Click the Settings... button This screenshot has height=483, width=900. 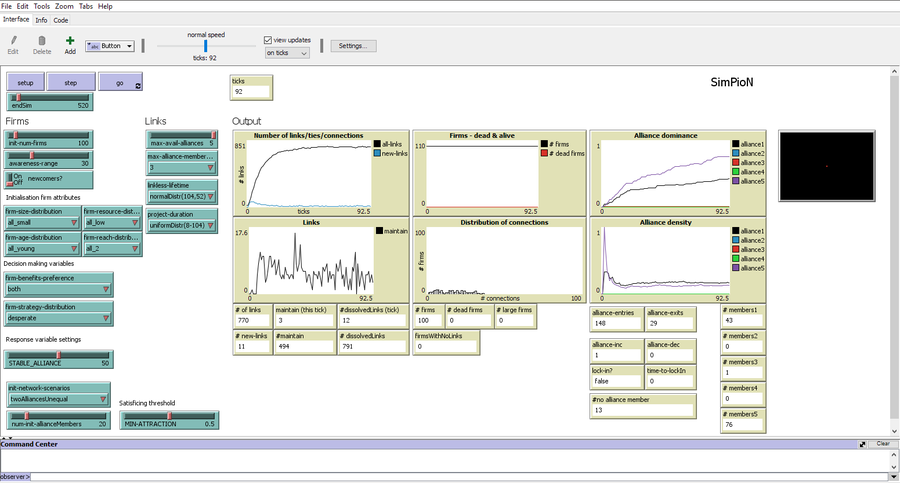coord(352,46)
